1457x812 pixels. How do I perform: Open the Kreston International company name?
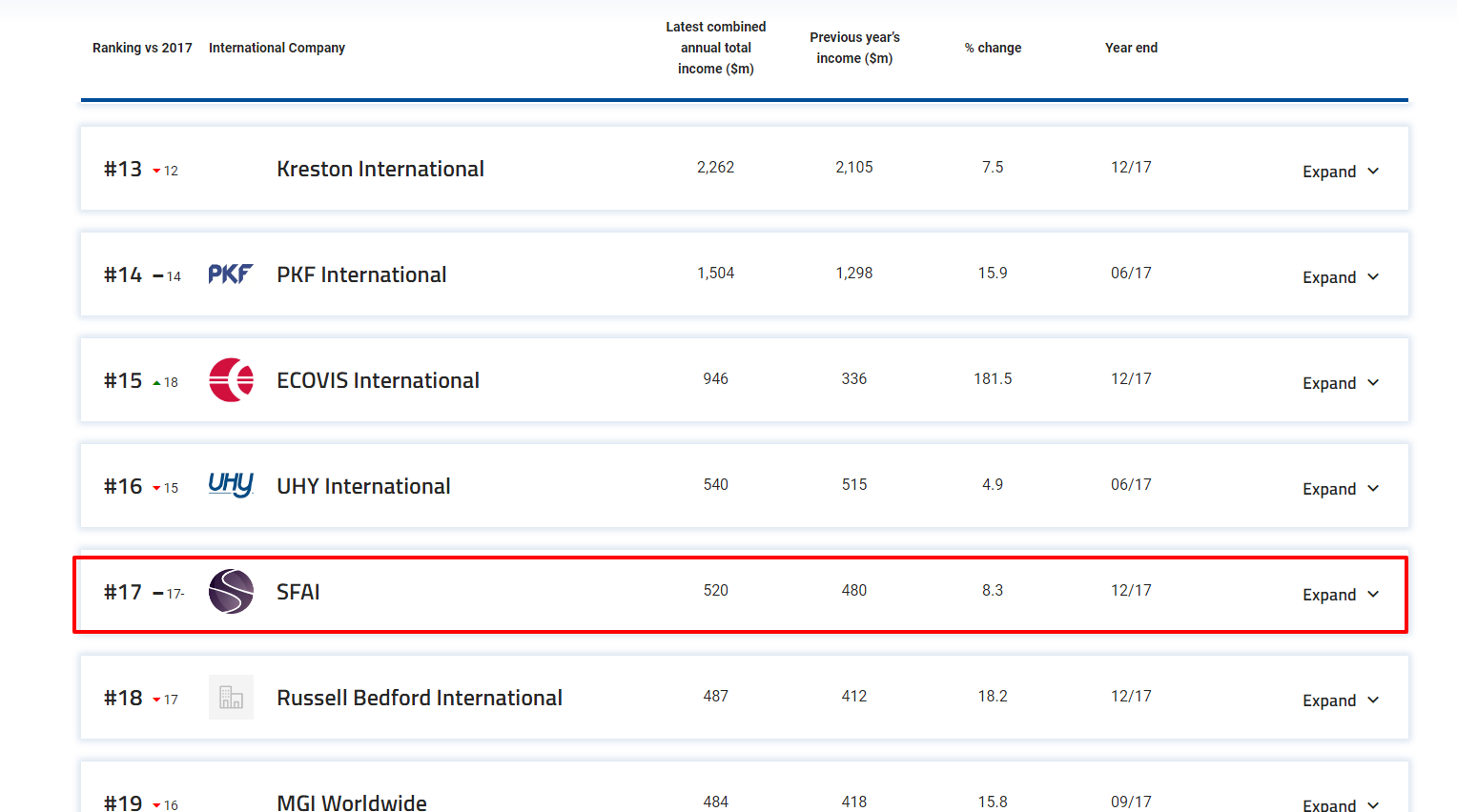[x=380, y=169]
